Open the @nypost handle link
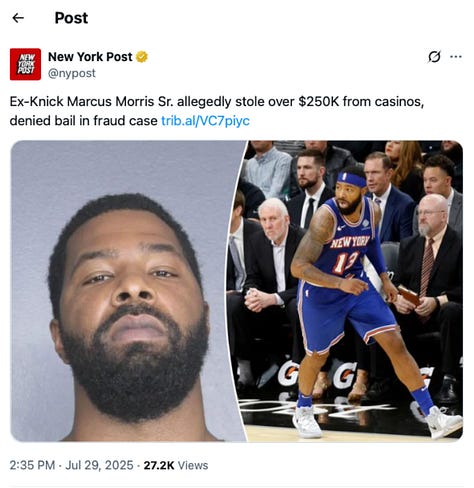This screenshot has width=474, height=488. coord(72,73)
